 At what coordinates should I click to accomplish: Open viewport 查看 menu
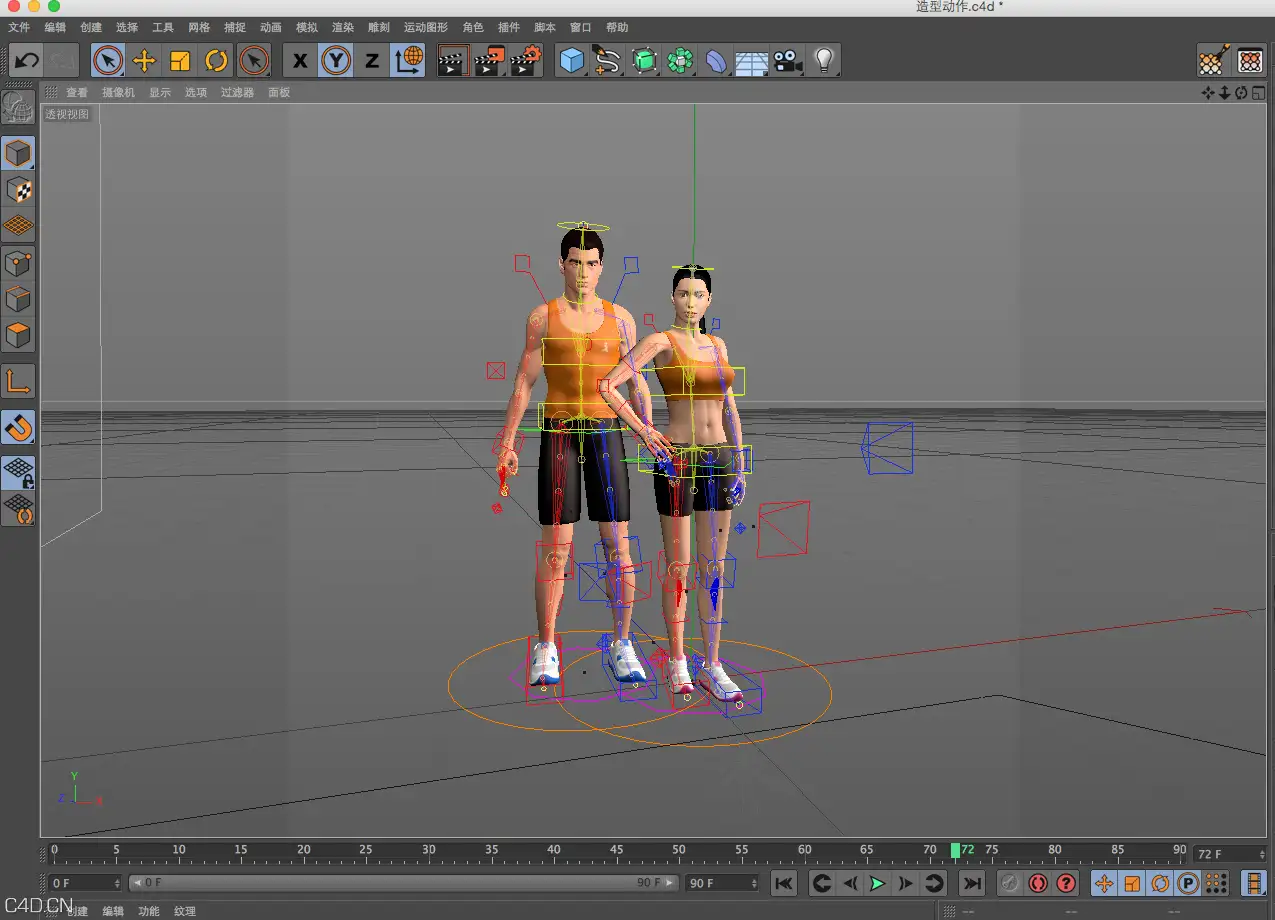(x=77, y=93)
